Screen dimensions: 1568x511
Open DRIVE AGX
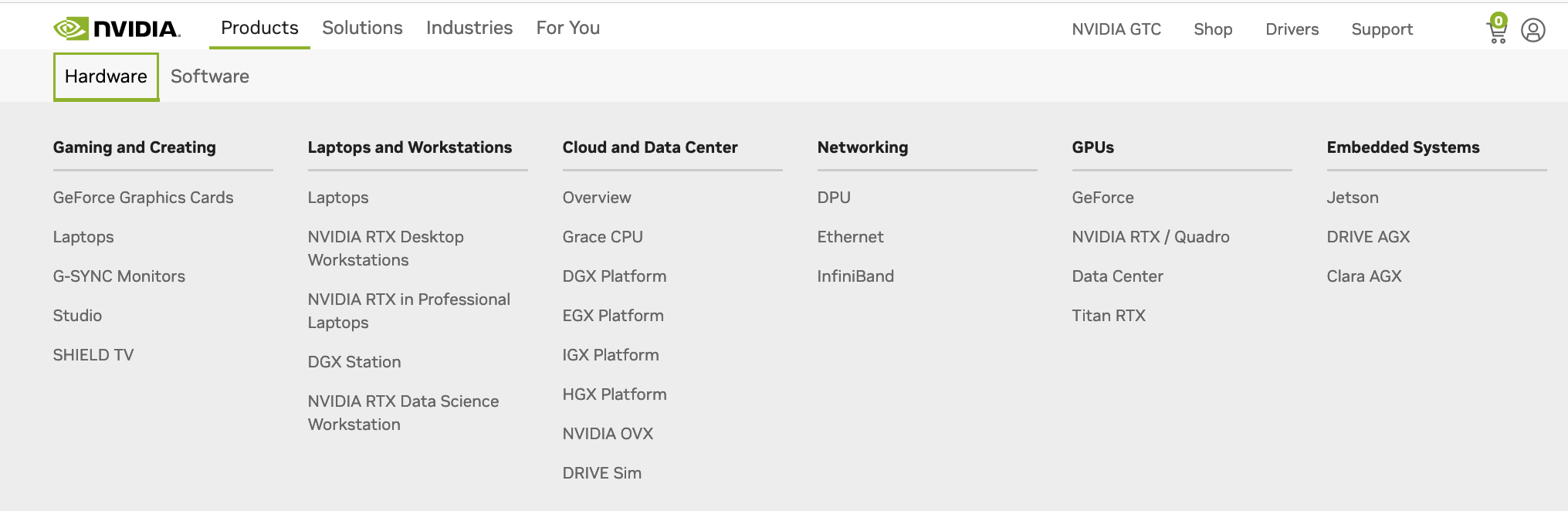click(x=1368, y=237)
